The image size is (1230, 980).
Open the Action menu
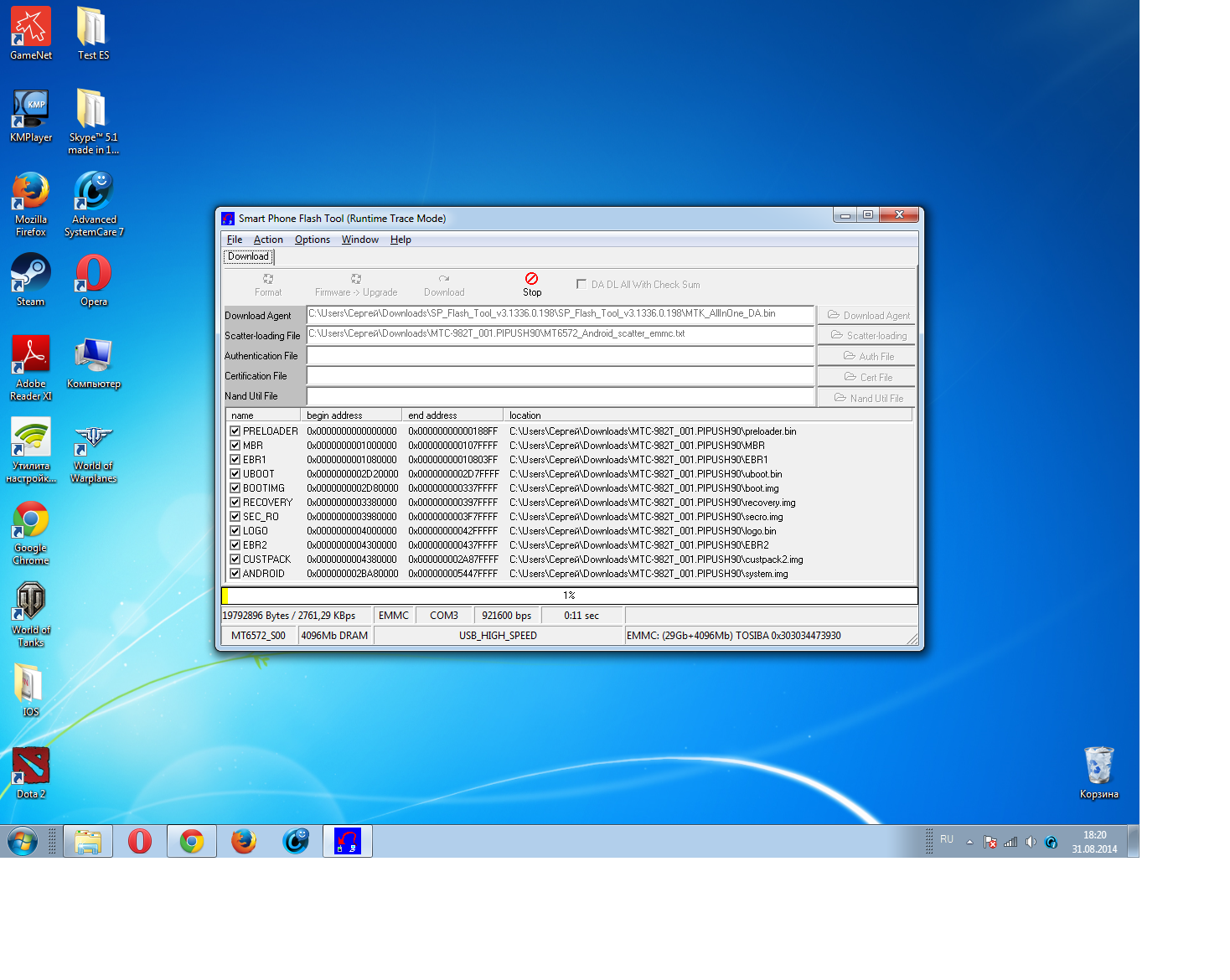tap(268, 240)
